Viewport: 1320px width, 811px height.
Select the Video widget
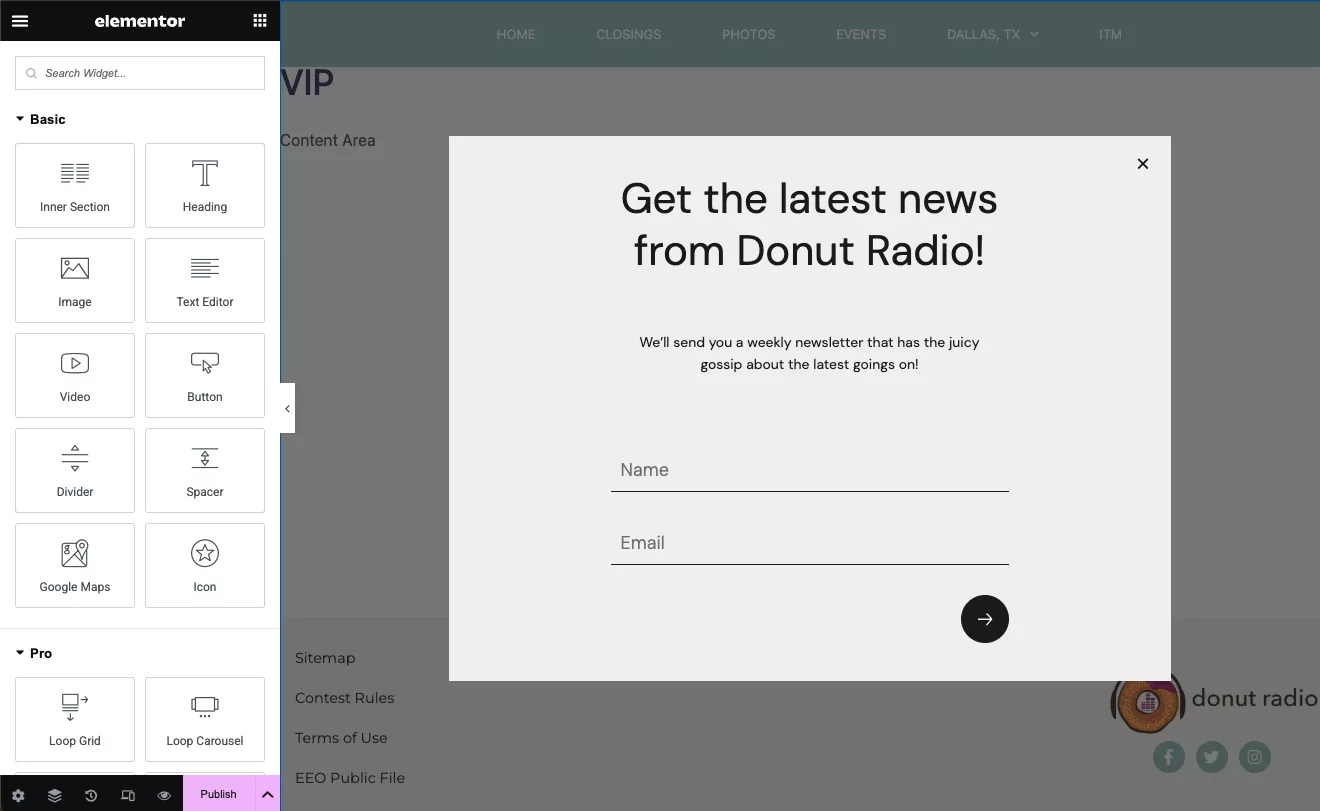[75, 375]
